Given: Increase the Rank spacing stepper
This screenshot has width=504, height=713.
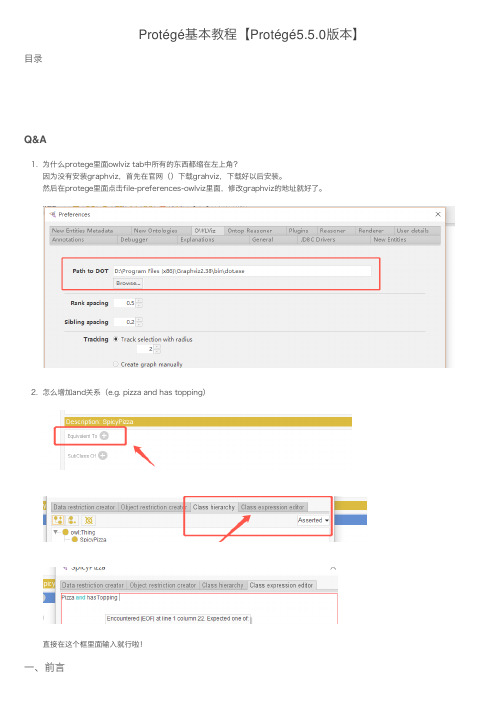Looking at the screenshot, I should [140, 301].
